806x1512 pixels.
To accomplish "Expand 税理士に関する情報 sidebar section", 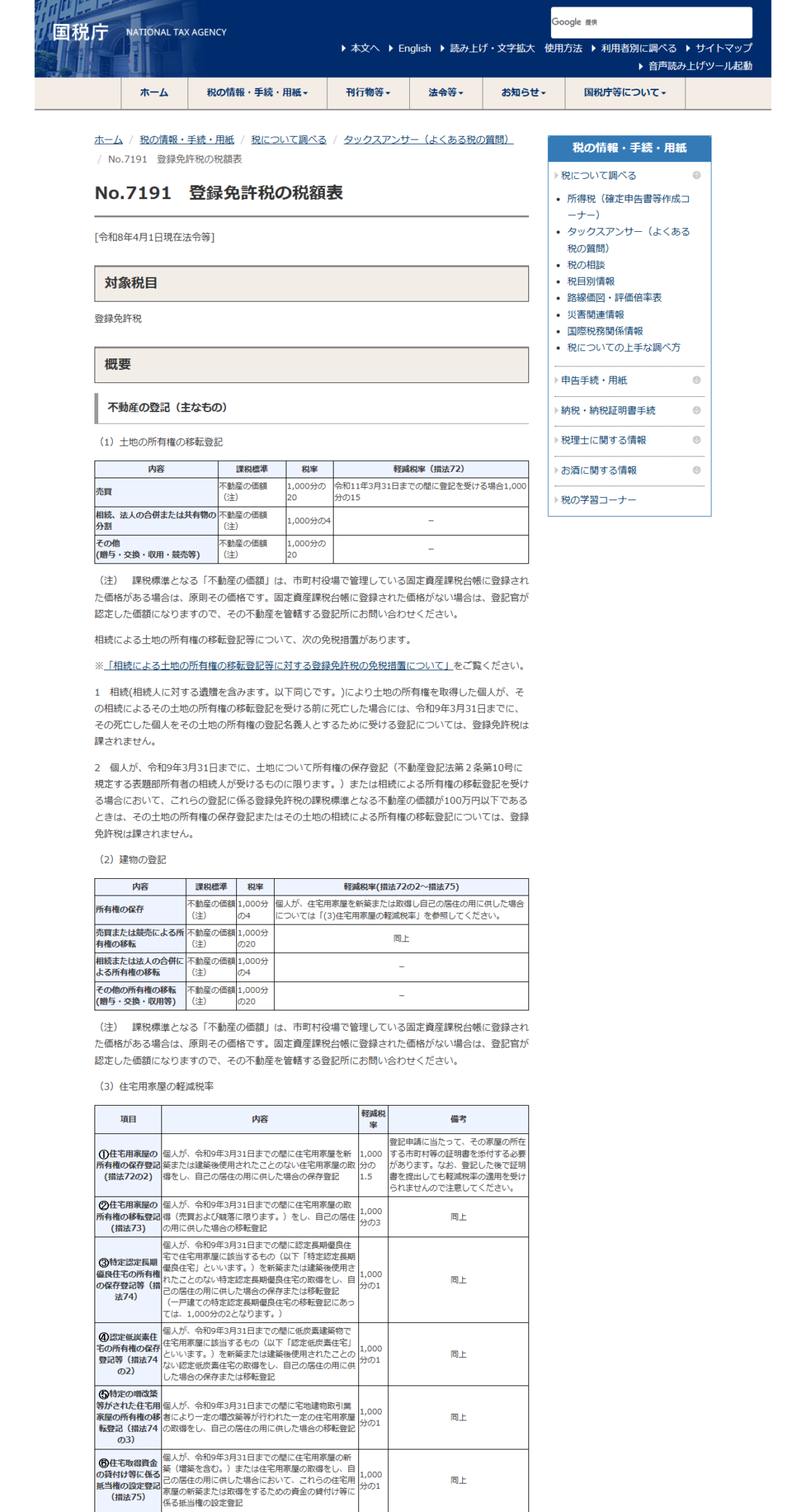I will (603, 440).
